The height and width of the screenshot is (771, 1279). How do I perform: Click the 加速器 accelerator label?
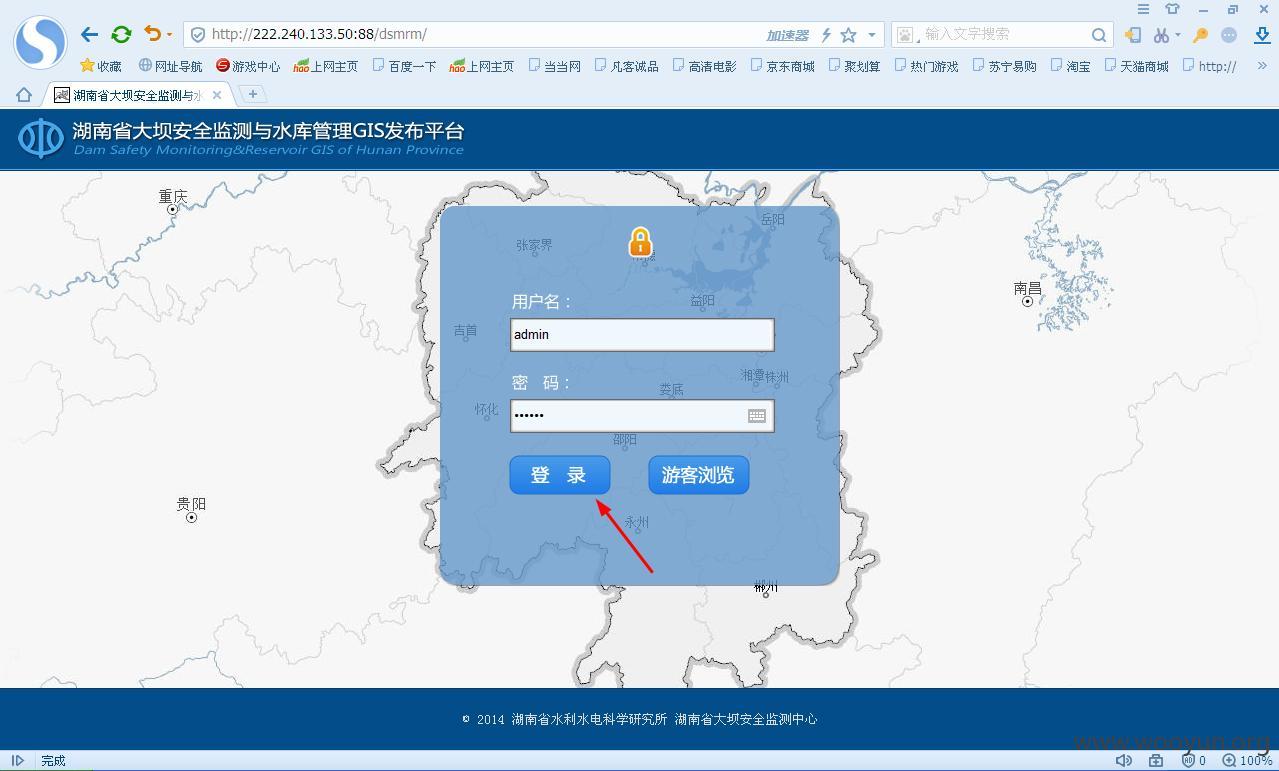pyautogui.click(x=787, y=35)
